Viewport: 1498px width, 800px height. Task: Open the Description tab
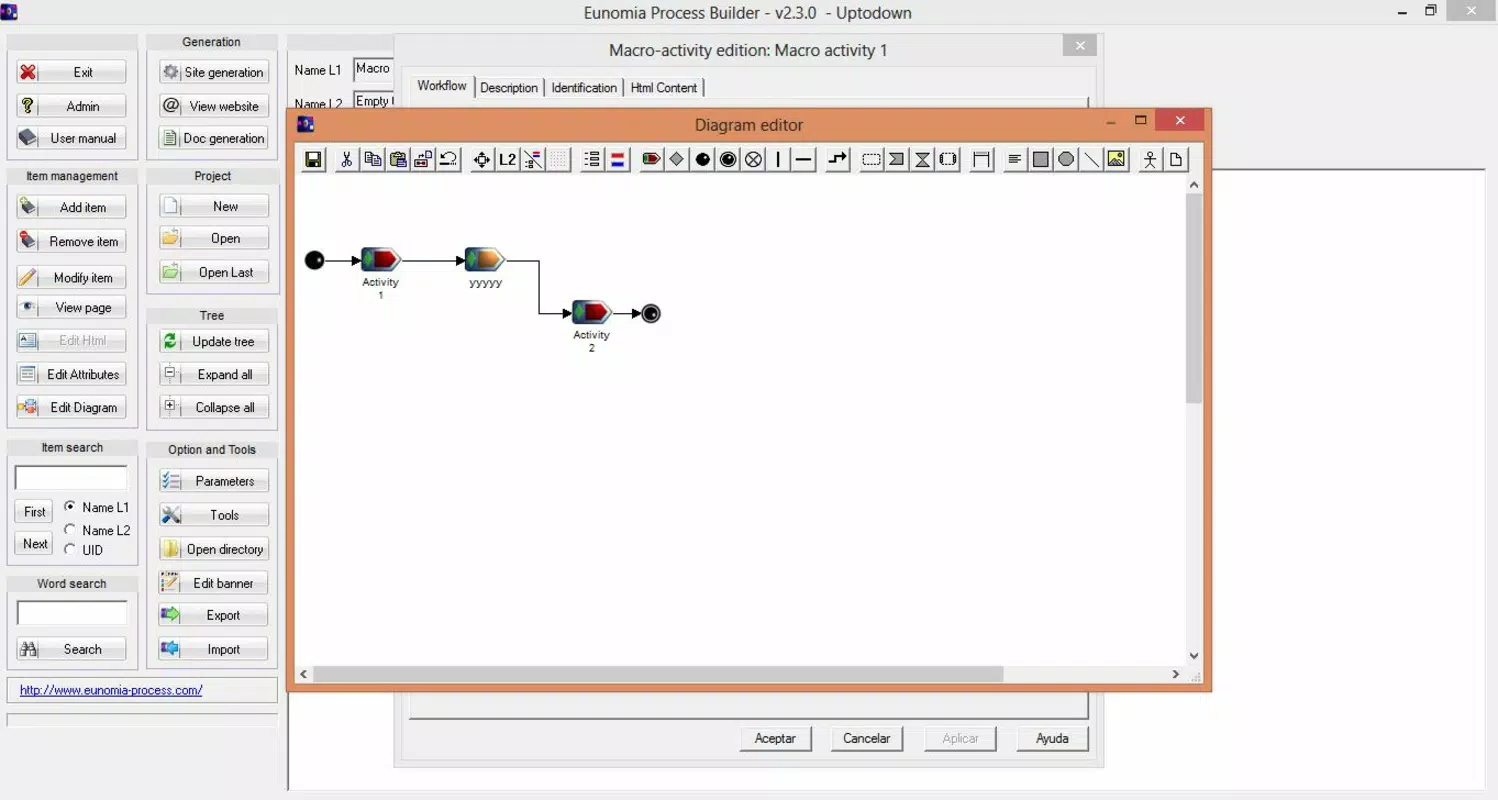509,88
